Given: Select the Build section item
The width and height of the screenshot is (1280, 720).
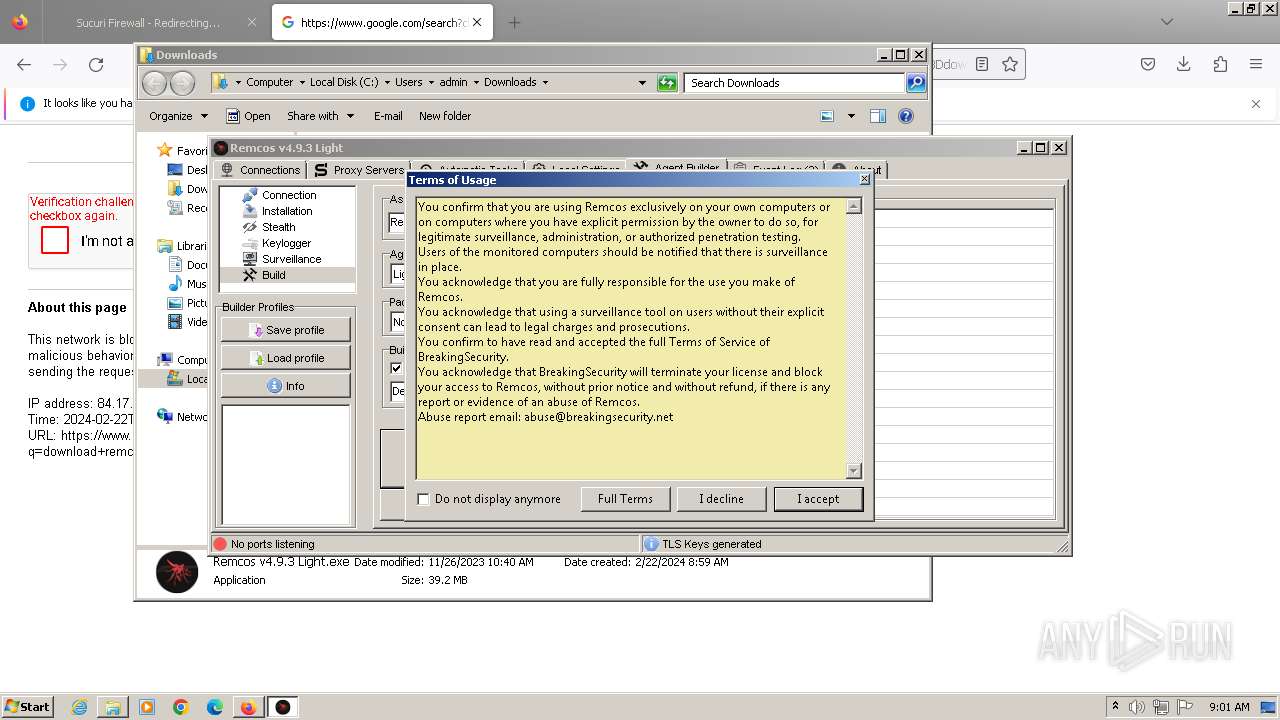Looking at the screenshot, I should 274,275.
